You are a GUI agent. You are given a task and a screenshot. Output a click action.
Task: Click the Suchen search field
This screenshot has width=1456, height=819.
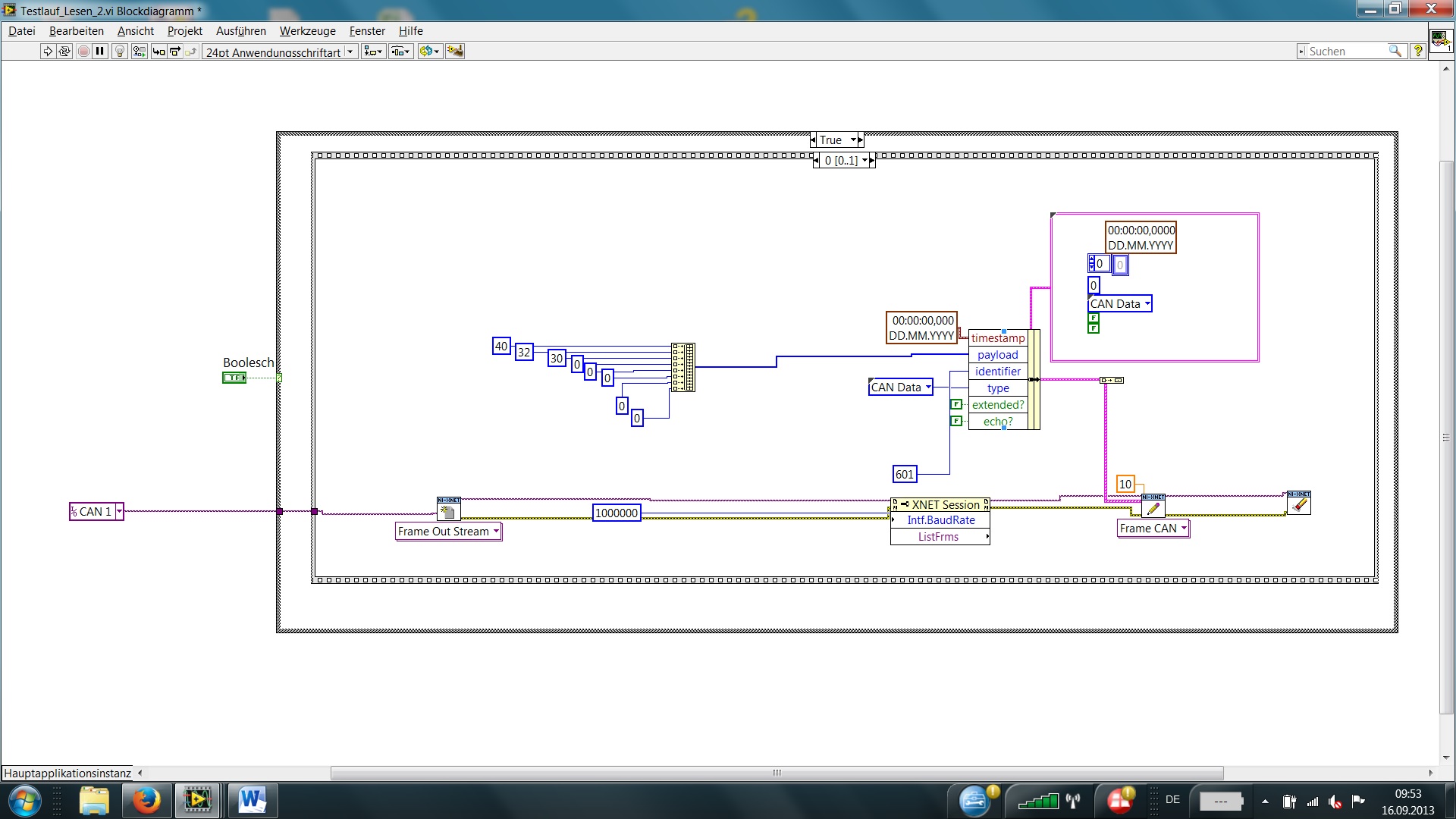[x=1345, y=52]
